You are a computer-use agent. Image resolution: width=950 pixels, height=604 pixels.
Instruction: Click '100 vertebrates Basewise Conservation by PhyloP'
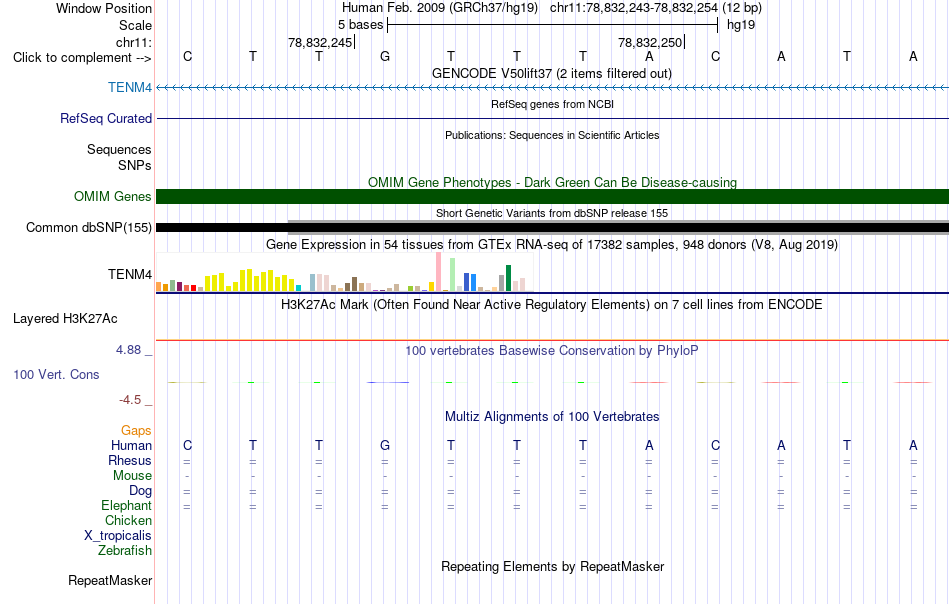click(x=552, y=350)
